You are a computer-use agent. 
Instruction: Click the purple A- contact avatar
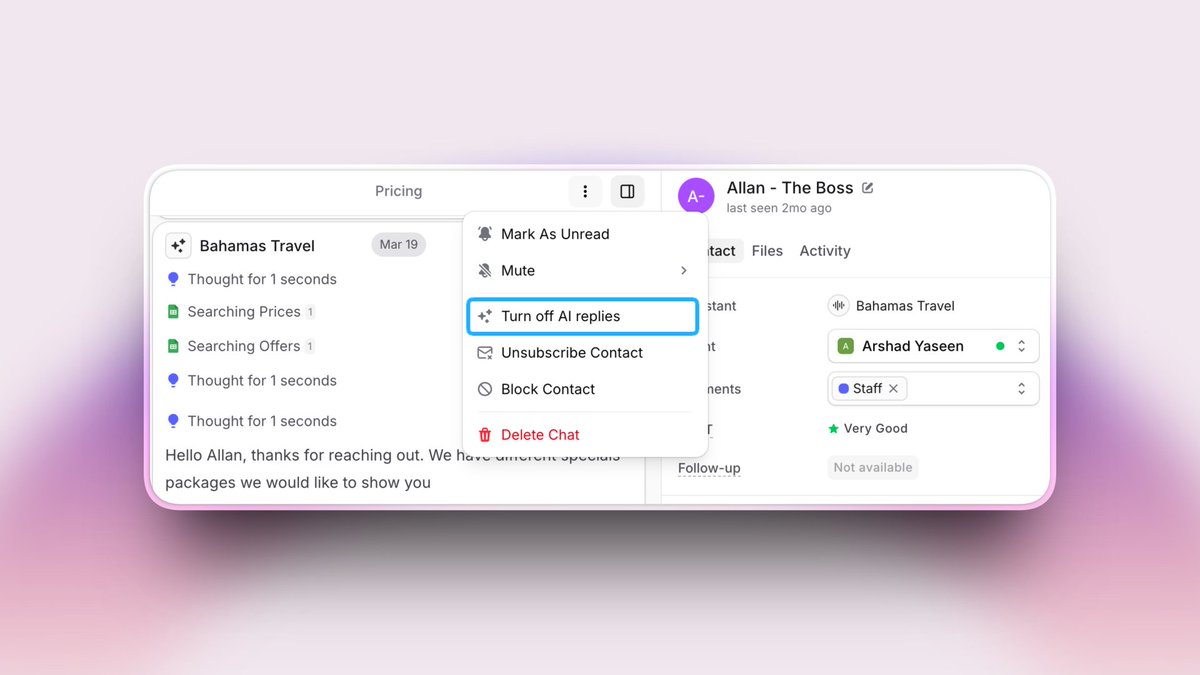(x=696, y=196)
